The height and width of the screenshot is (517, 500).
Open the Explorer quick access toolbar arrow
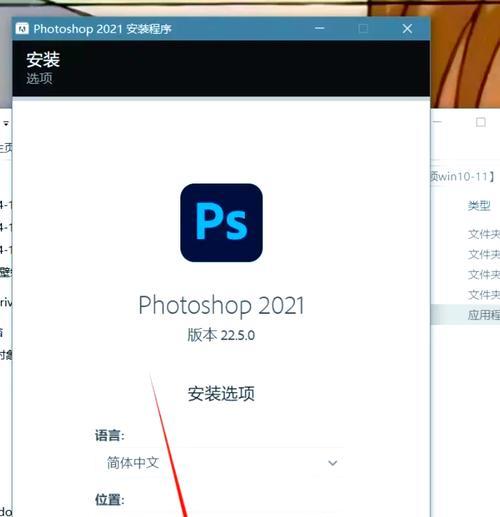(x=6, y=124)
